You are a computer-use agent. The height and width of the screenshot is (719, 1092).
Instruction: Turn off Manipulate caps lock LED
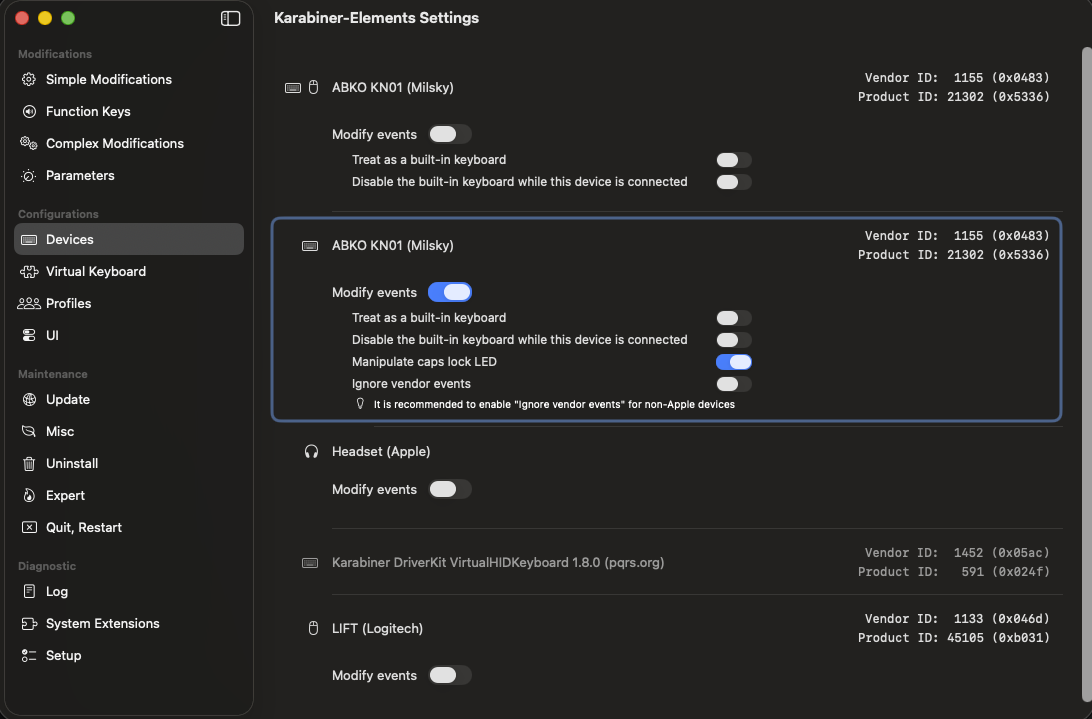[734, 362]
